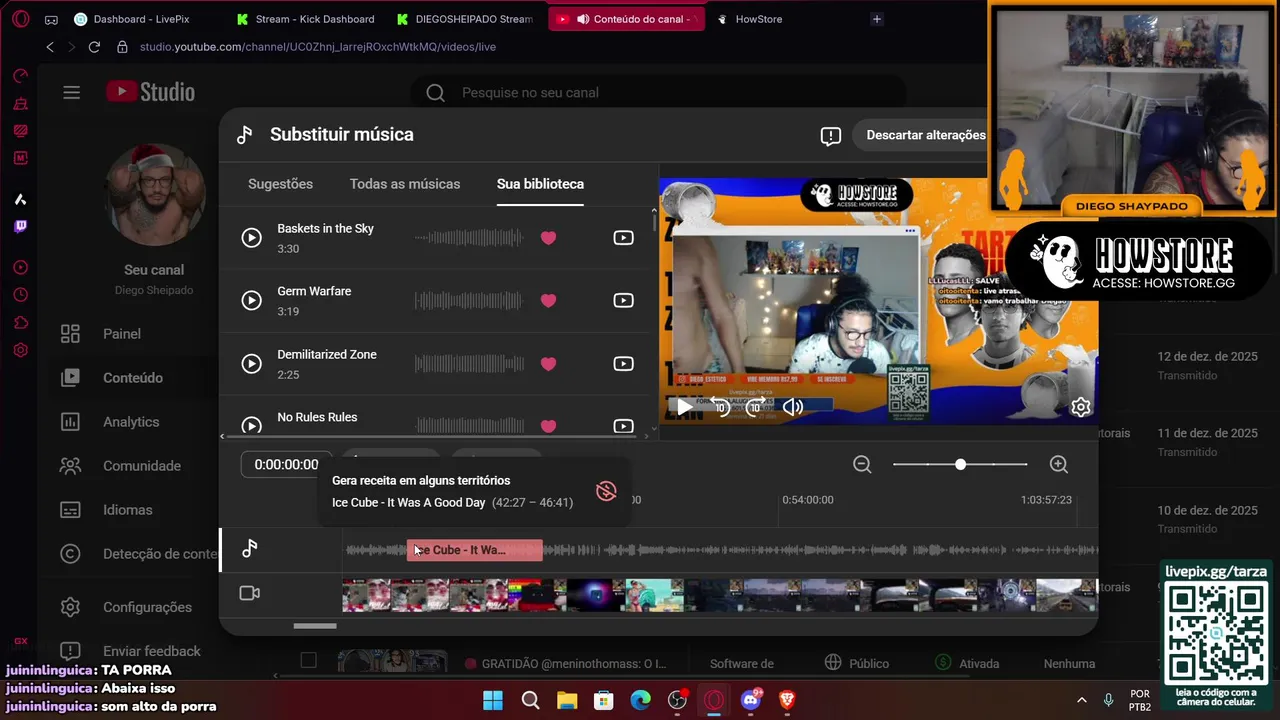Click the music list vertical scrollbar
Viewport: 1280px width, 720px height.
click(655, 225)
